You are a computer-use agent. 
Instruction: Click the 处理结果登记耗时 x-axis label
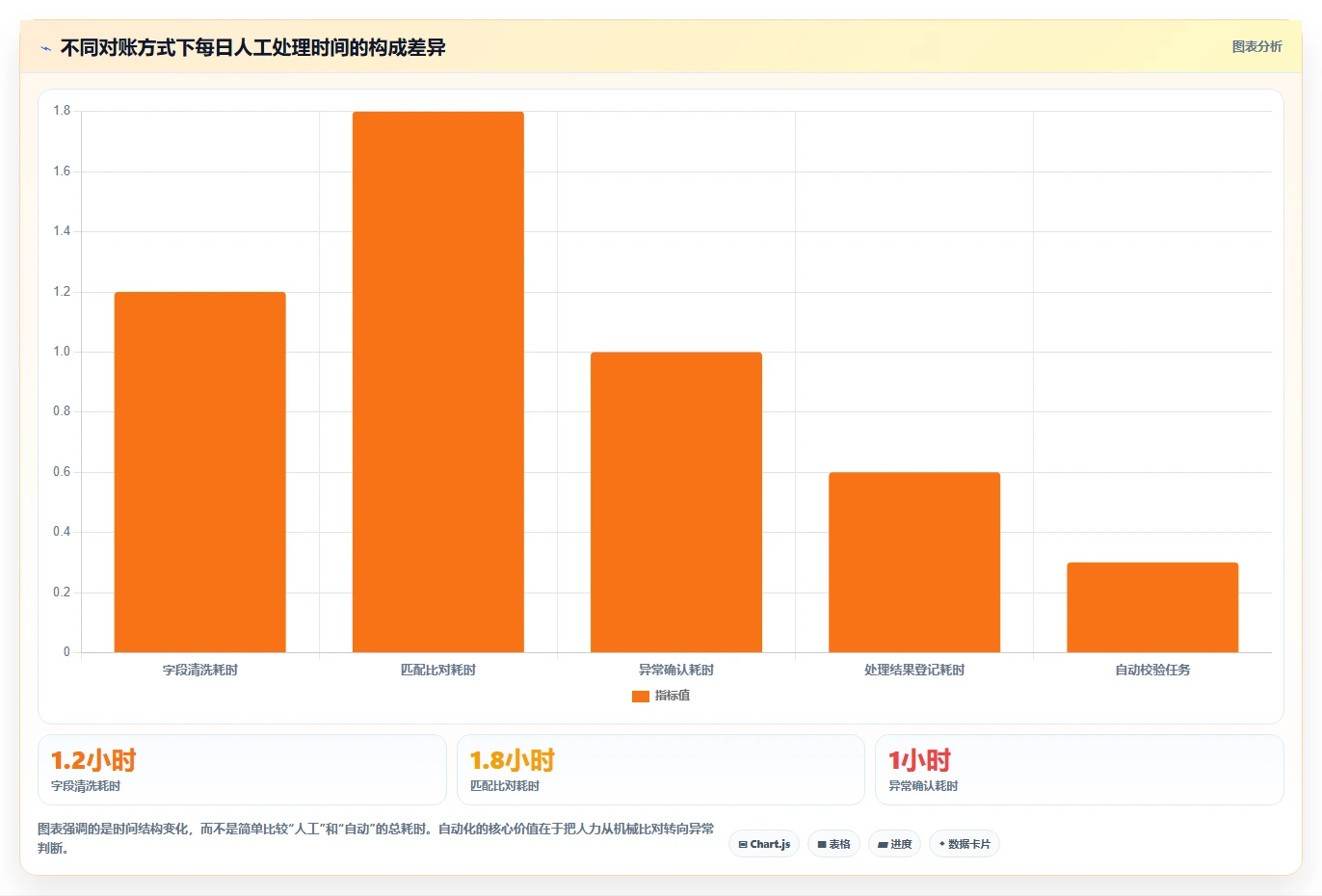click(x=914, y=670)
